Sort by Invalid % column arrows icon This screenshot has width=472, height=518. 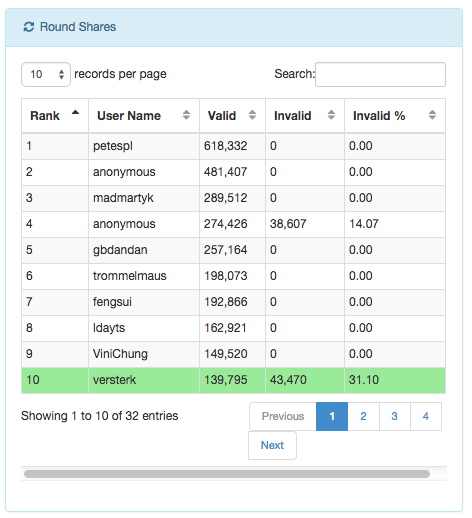(x=432, y=115)
